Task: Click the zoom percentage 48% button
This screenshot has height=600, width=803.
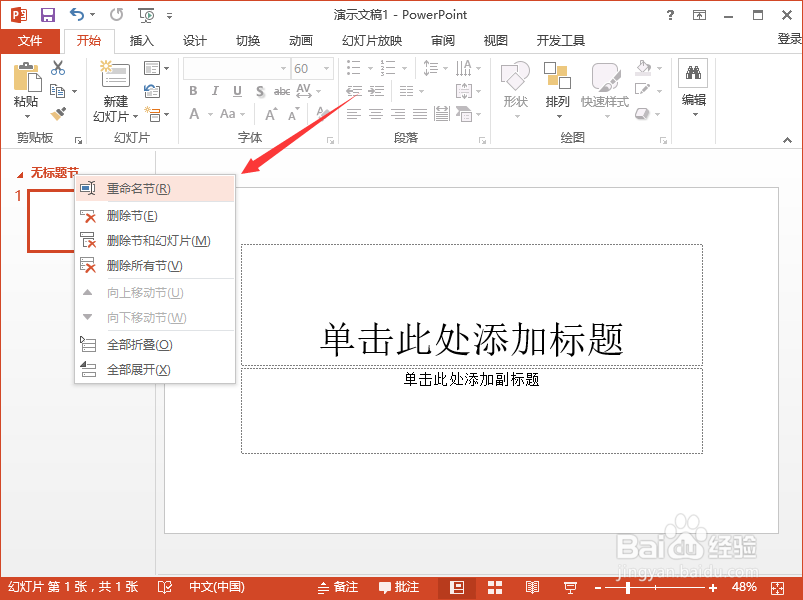Action: (x=744, y=587)
